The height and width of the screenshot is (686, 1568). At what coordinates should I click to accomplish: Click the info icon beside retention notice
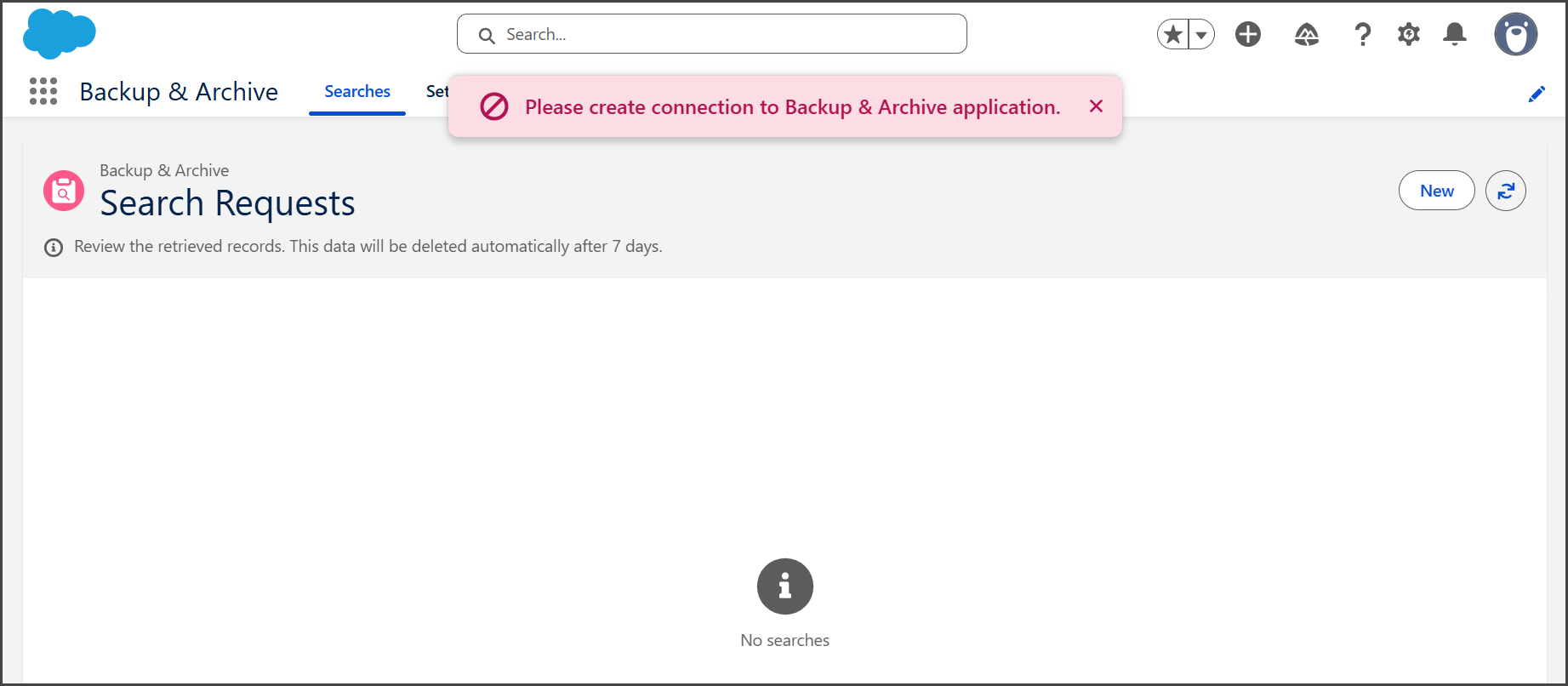pos(54,248)
